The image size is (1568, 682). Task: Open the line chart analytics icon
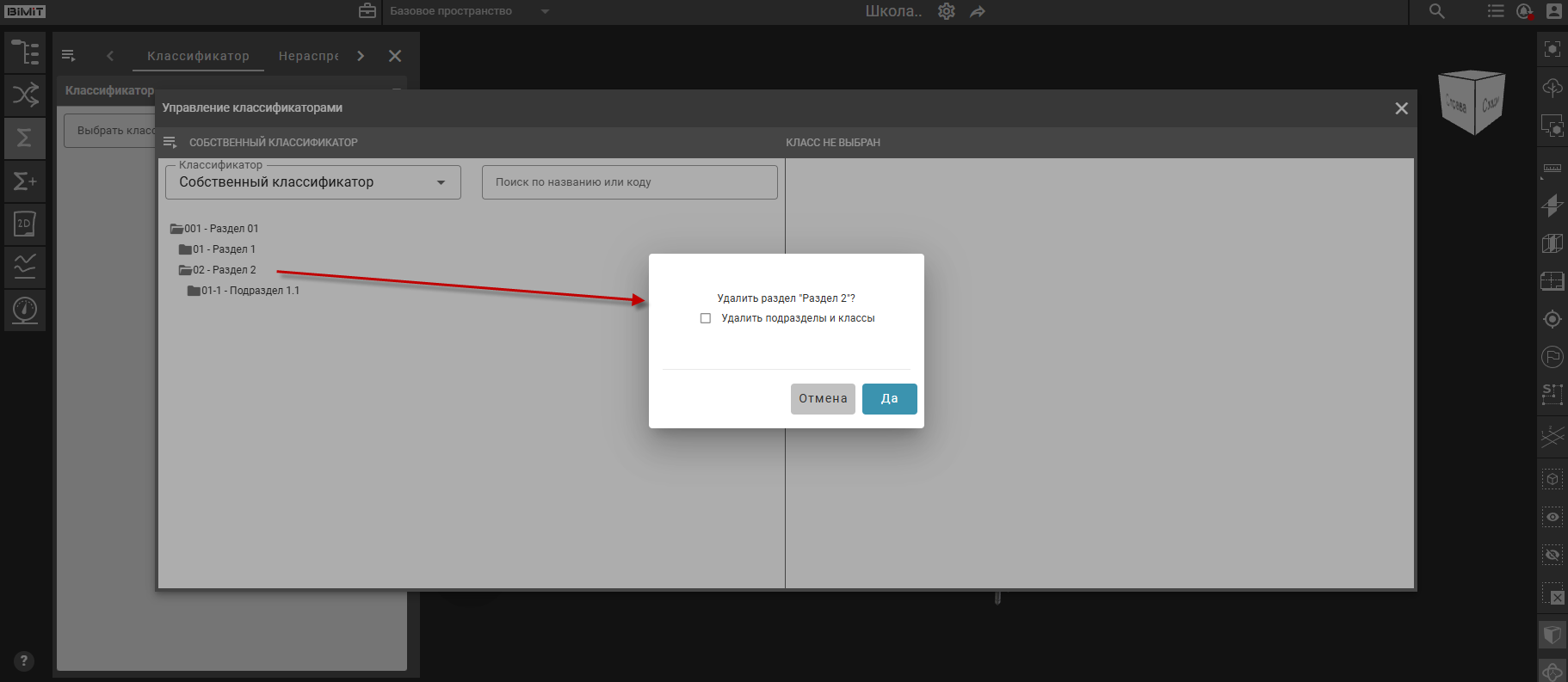[x=25, y=267]
